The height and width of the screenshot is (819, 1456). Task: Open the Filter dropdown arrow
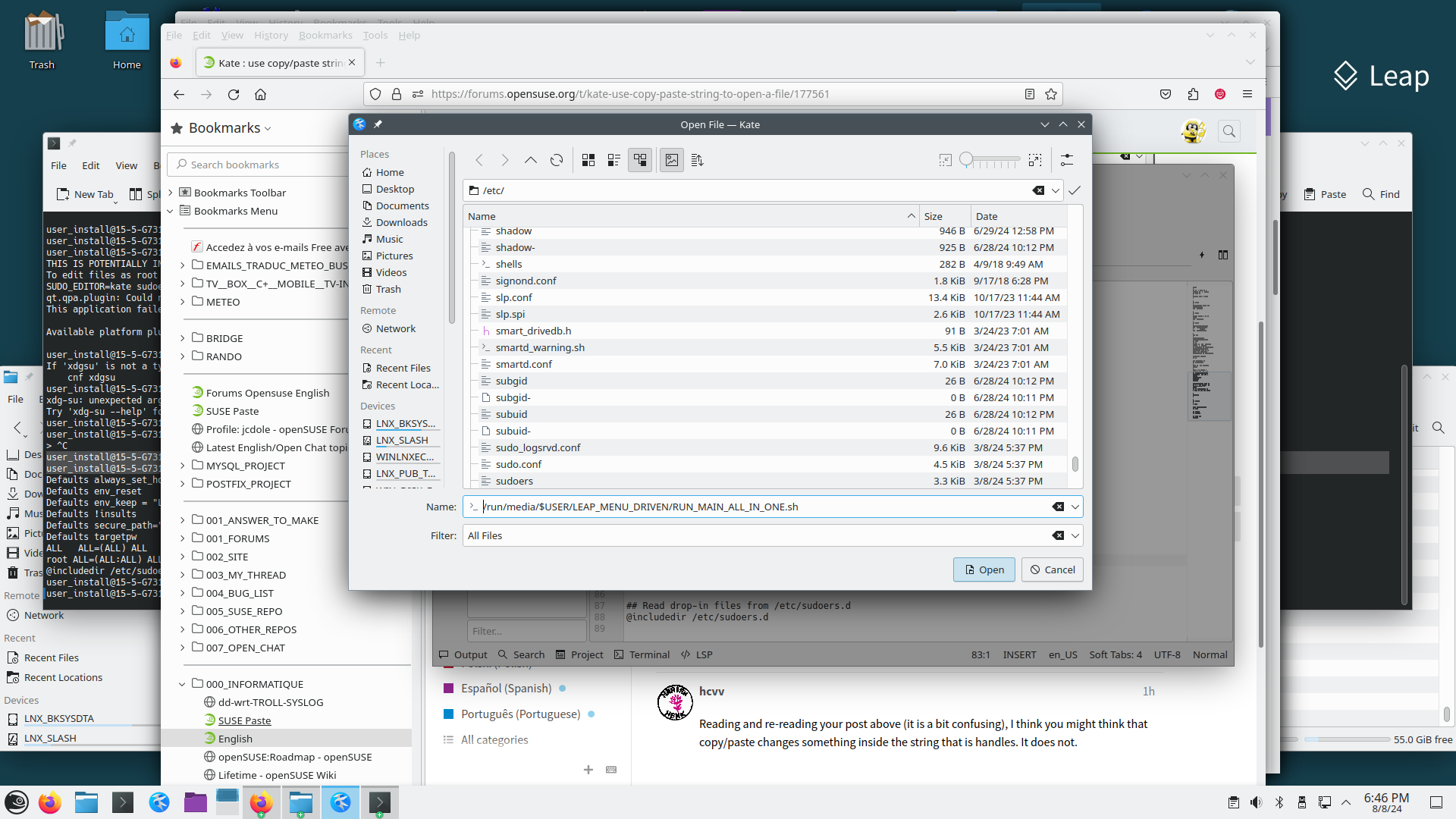[x=1075, y=535]
